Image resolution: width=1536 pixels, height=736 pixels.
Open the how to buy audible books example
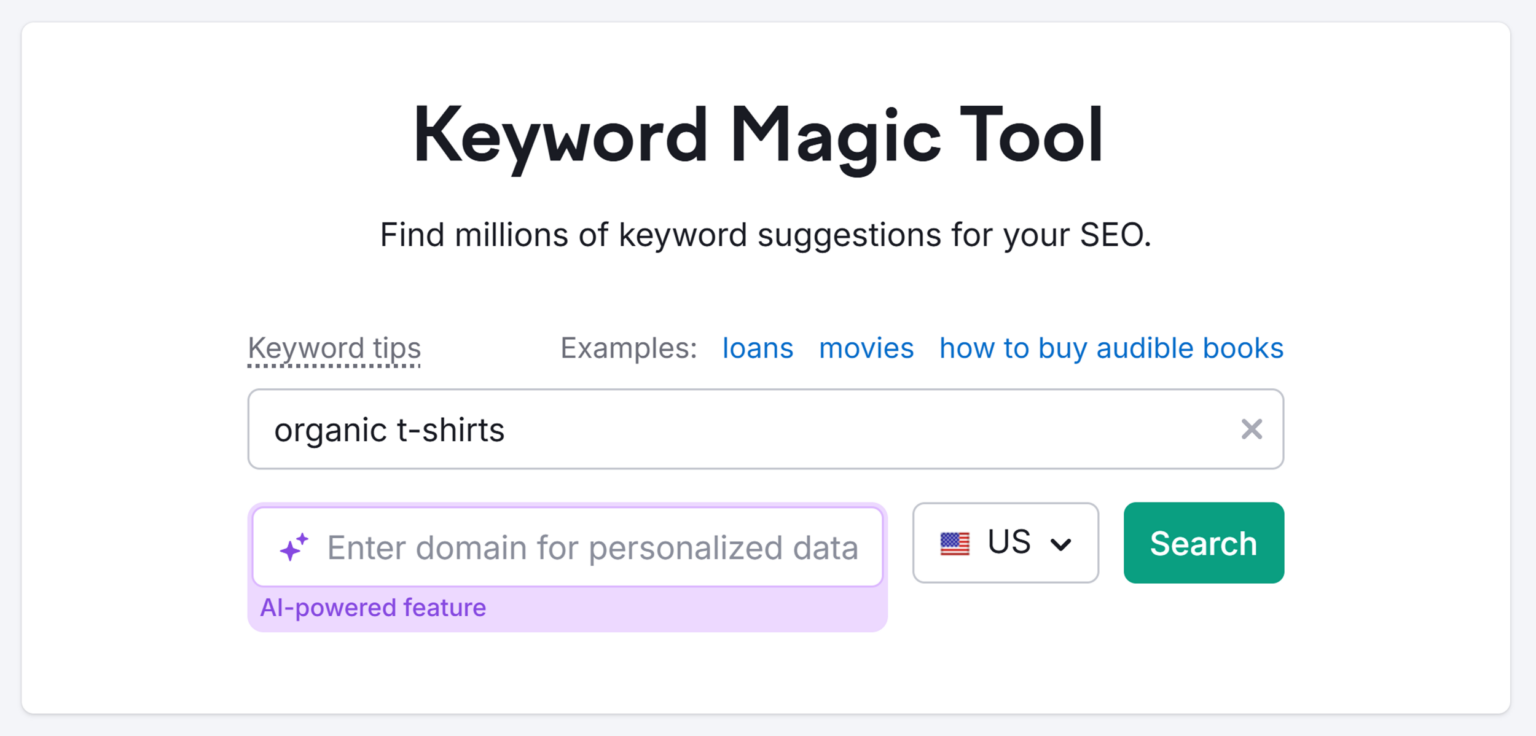(1110, 348)
